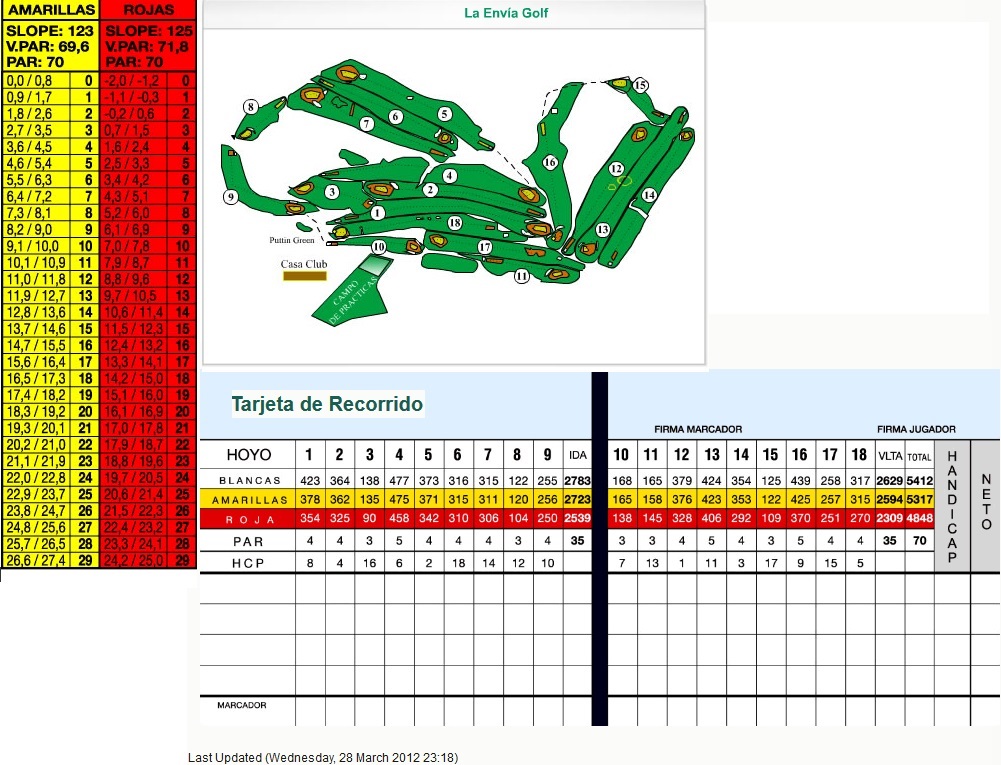Click the La Envía Golf title
This screenshot has height=765, width=1001.
point(506,13)
